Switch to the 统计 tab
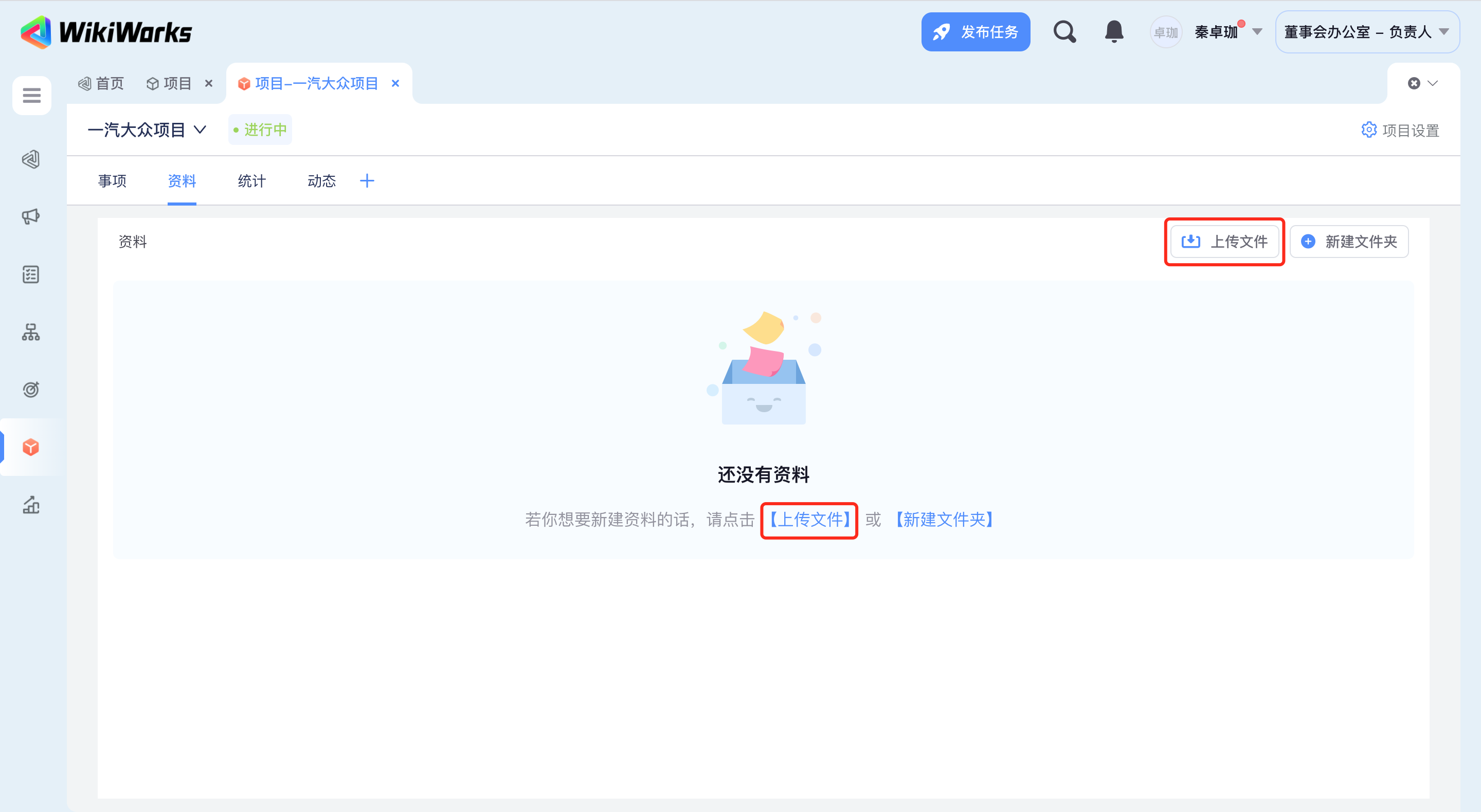This screenshot has height=812, width=1481. pos(252,181)
